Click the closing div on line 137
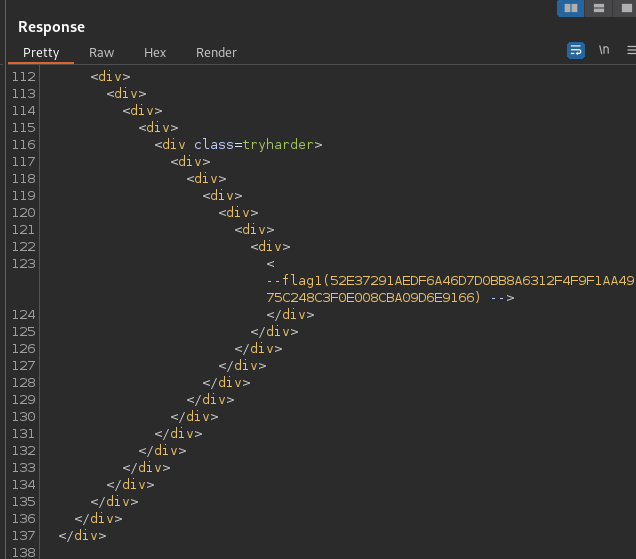Screen dimensions: 636x559 point(82,535)
